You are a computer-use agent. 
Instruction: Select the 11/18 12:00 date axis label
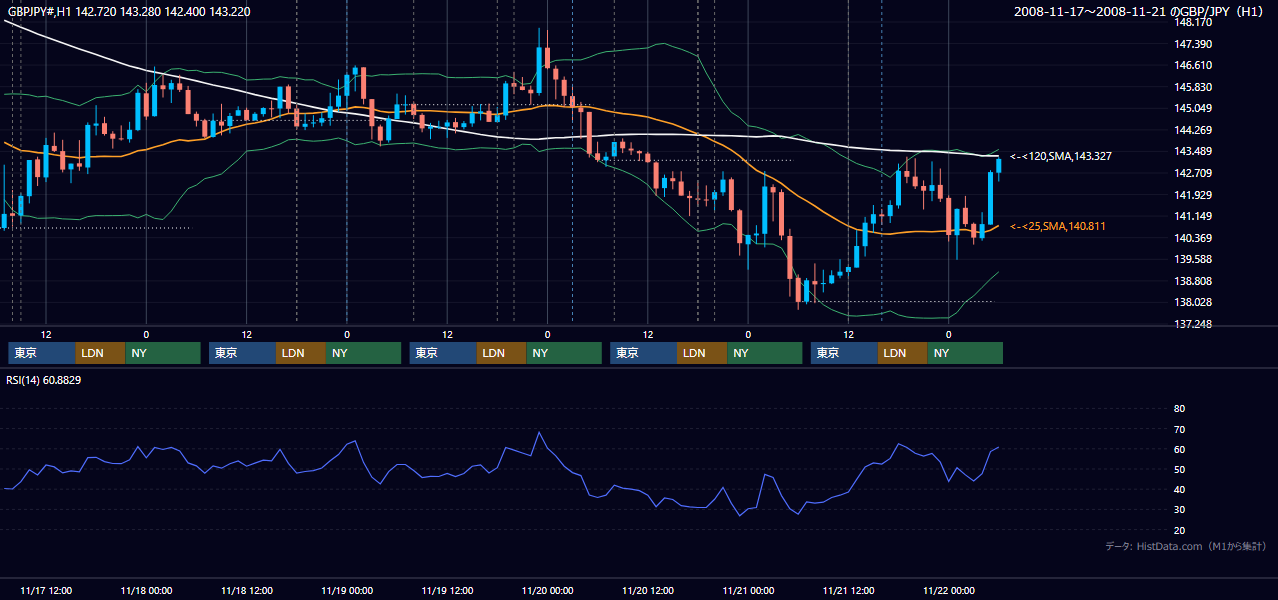click(x=247, y=590)
